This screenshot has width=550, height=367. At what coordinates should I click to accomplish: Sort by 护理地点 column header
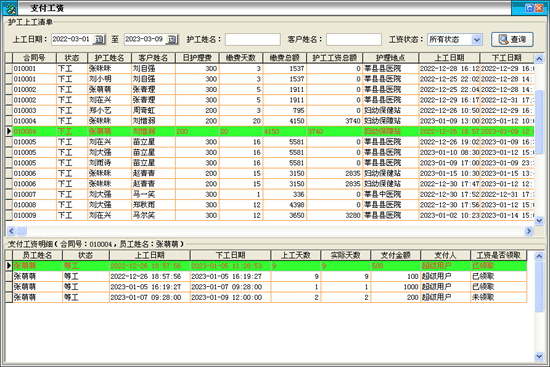coord(390,58)
